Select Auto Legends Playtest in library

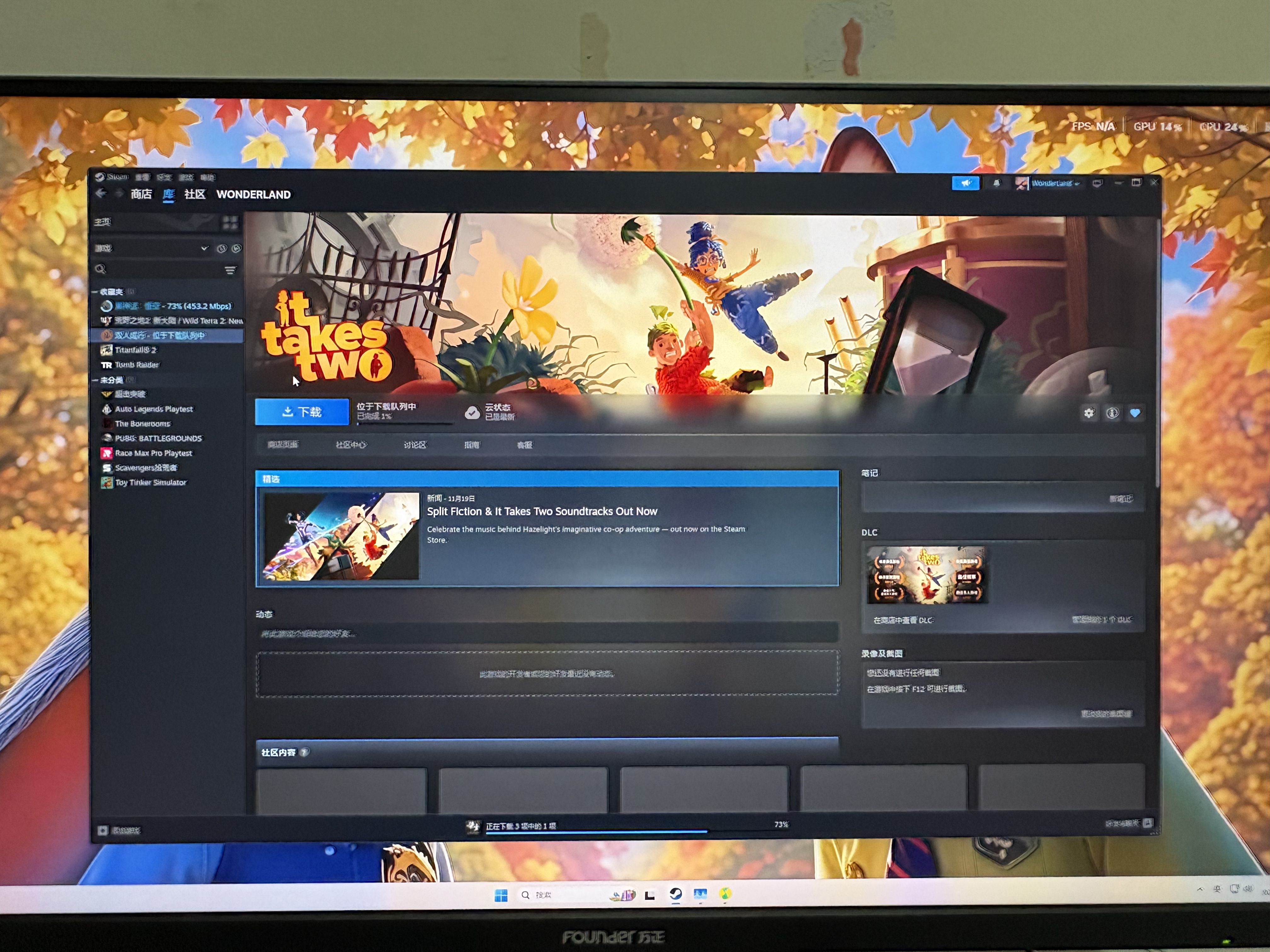[x=154, y=409]
